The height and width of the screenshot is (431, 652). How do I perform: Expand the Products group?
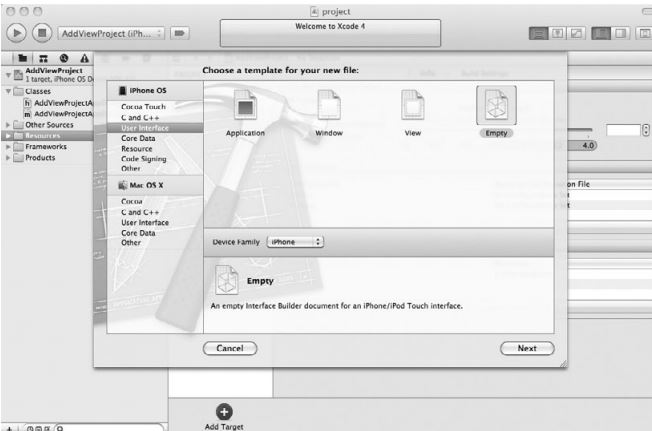8,158
